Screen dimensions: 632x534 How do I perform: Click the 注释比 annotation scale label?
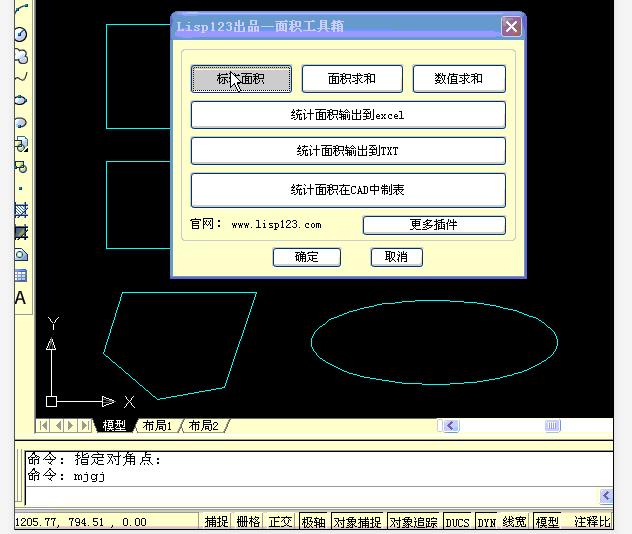(x=592, y=522)
